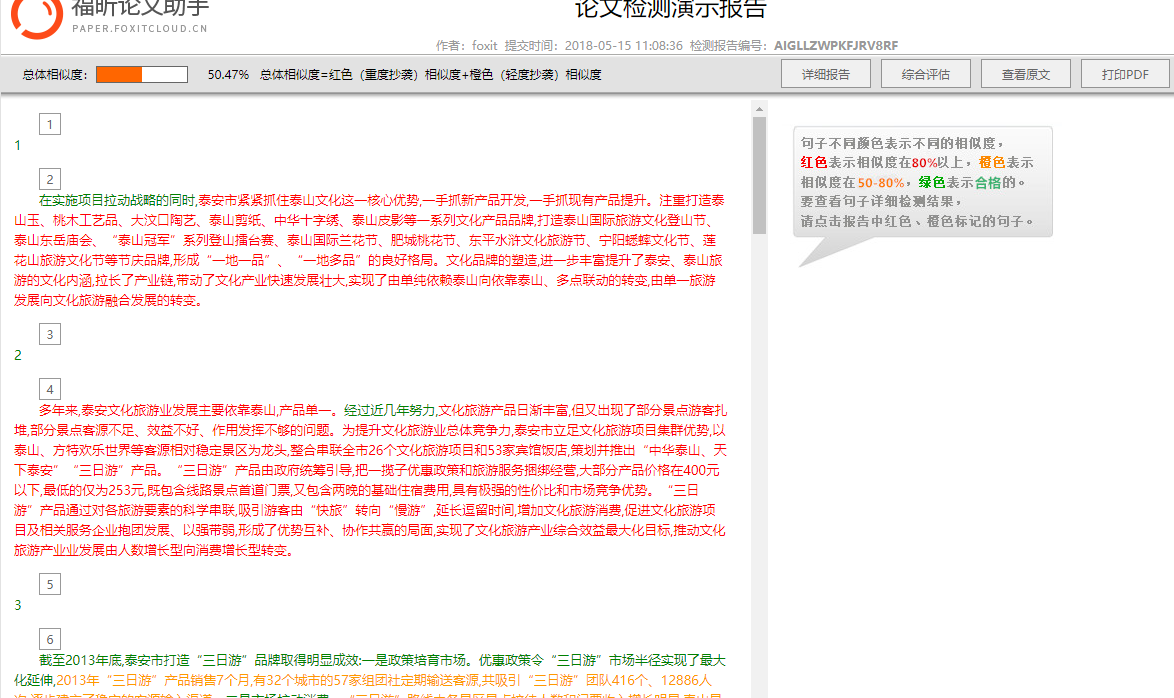1174x698 pixels.
Task: Select paragraph marker box "6"
Action: click(x=49, y=638)
